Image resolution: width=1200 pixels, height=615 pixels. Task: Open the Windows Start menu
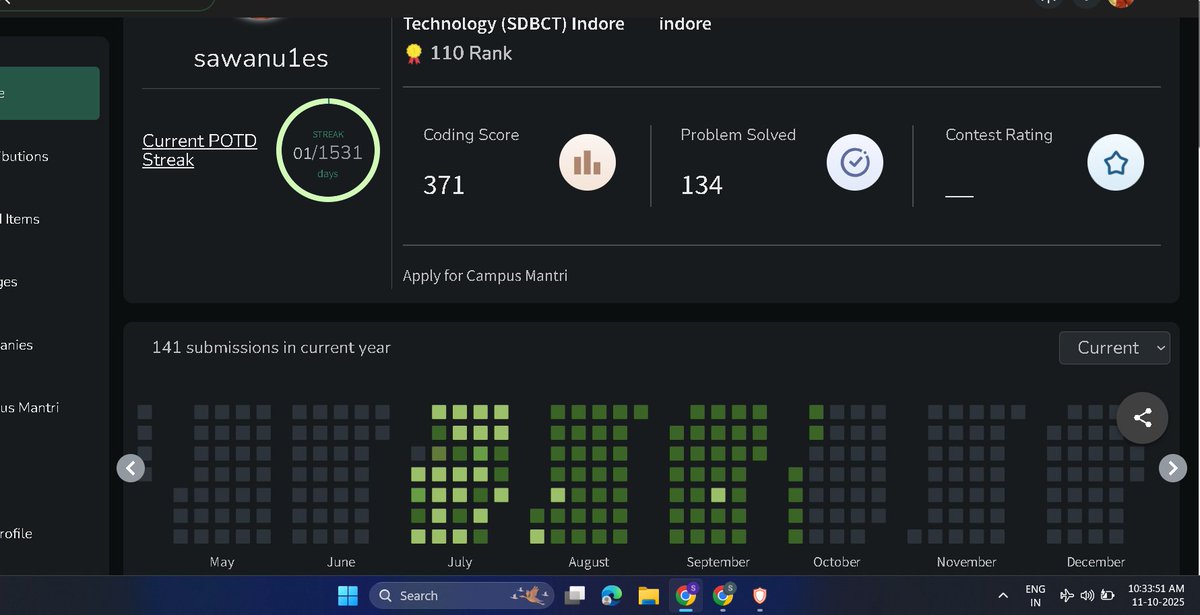[x=347, y=596]
